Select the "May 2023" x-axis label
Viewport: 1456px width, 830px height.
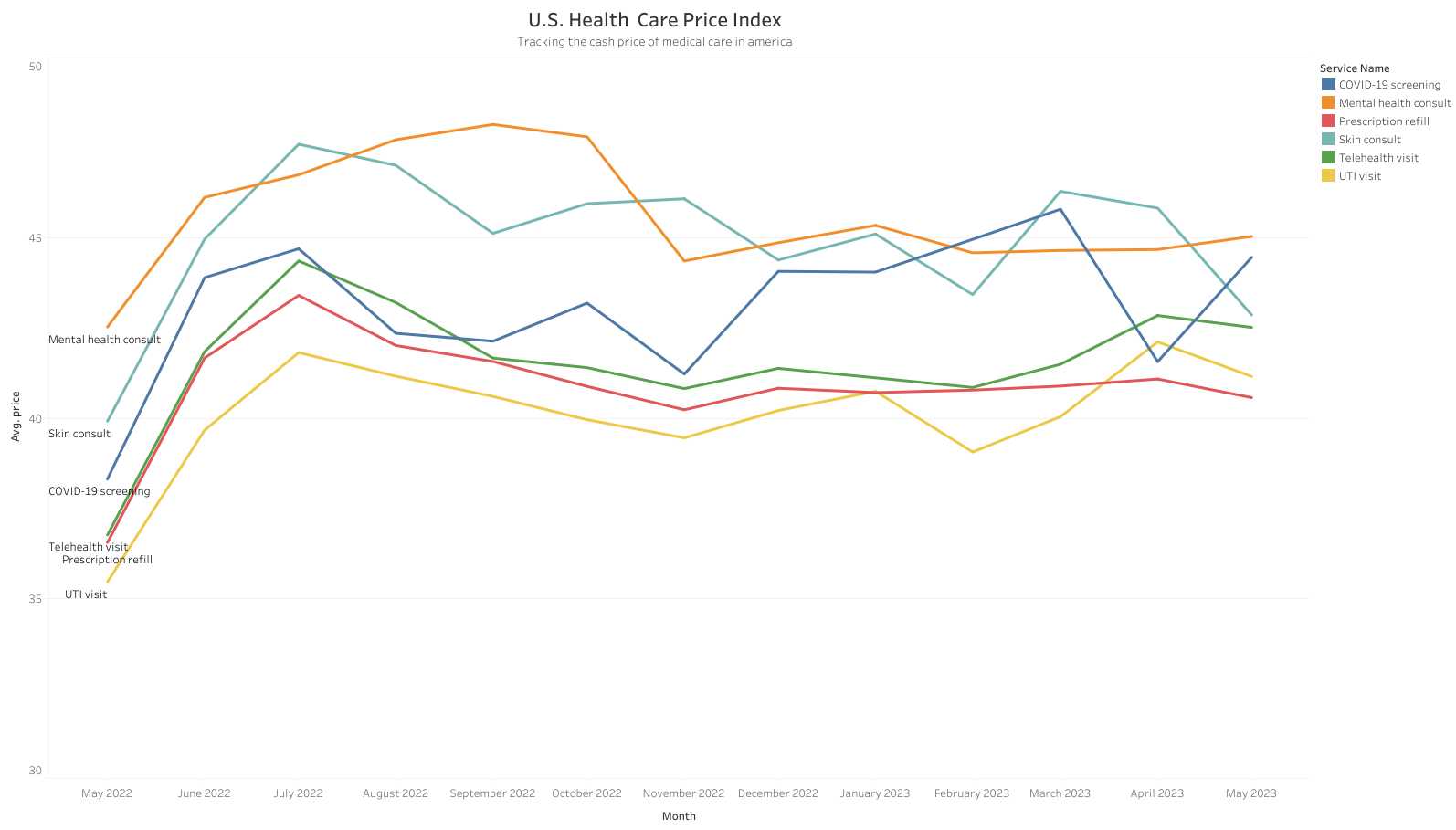point(1250,793)
